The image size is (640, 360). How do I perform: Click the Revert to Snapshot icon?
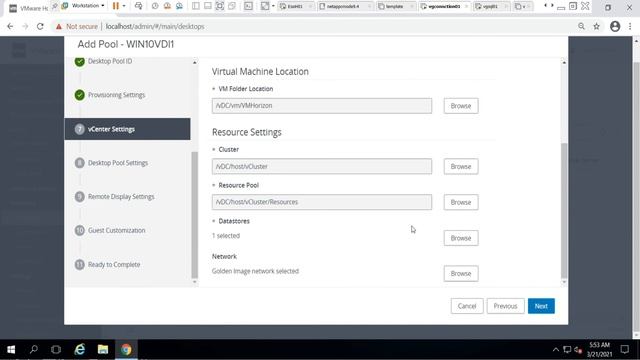point(167,6)
